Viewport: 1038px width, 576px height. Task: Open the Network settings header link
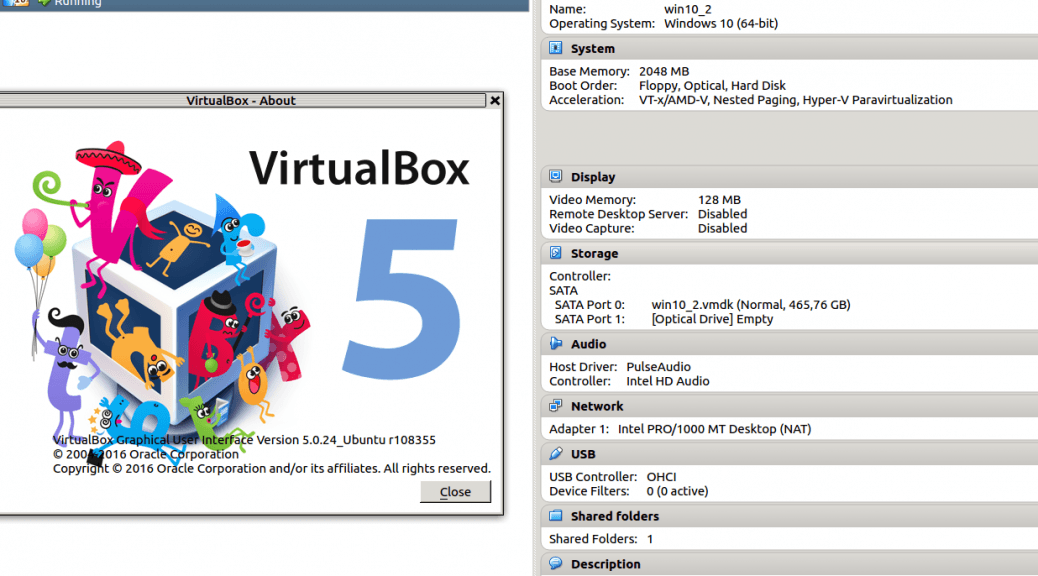coord(597,406)
